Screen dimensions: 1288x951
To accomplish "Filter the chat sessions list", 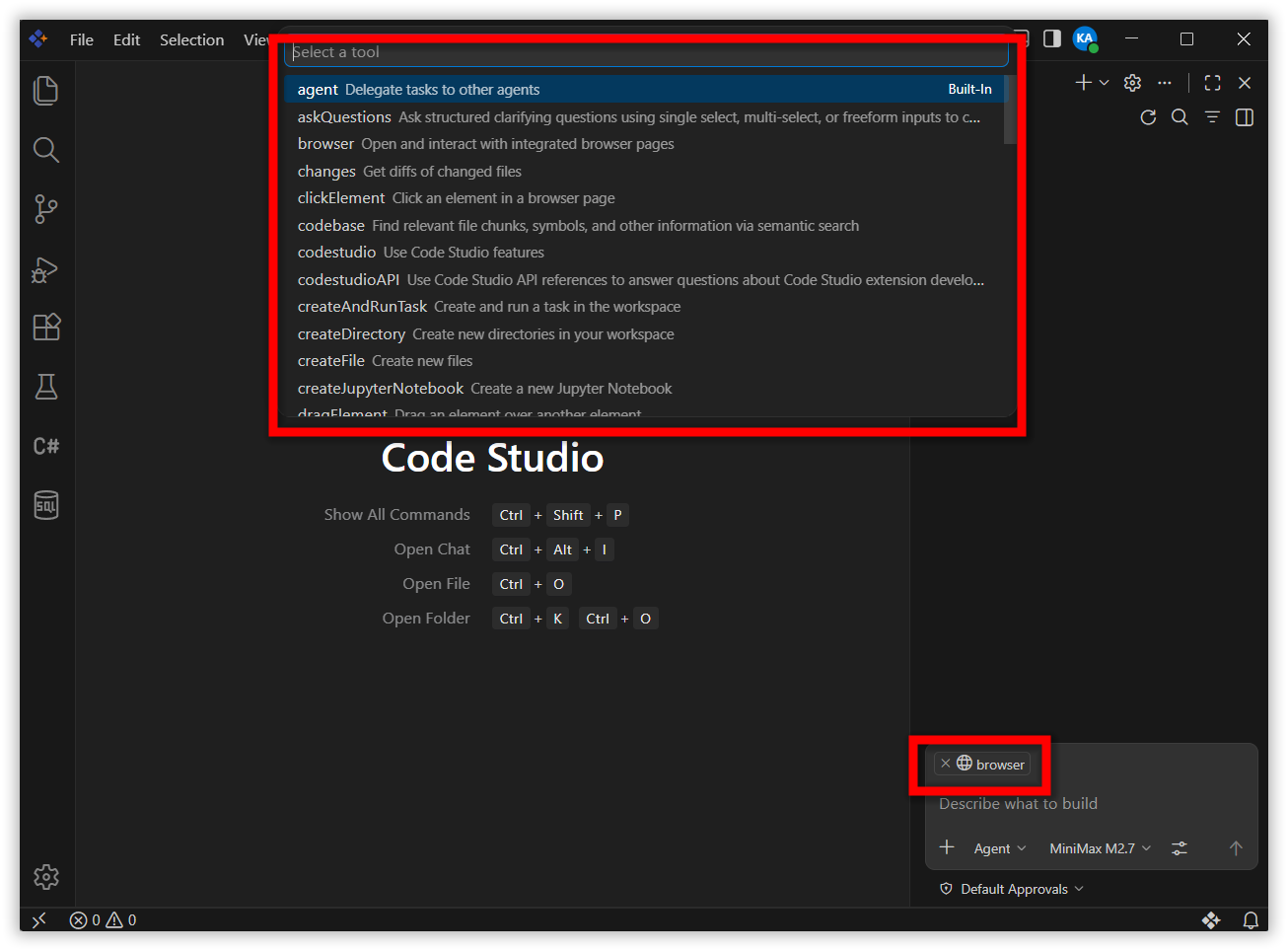I will point(1212,117).
